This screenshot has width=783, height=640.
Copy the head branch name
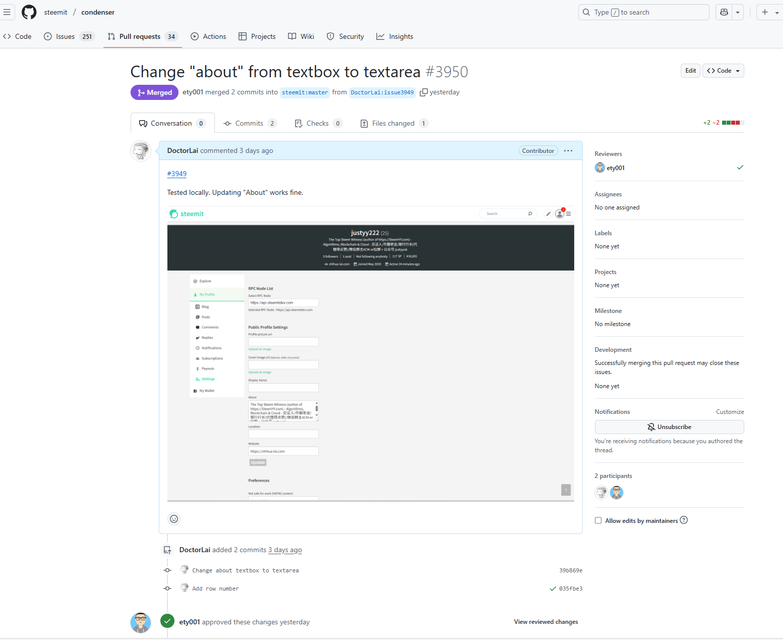pos(423,92)
